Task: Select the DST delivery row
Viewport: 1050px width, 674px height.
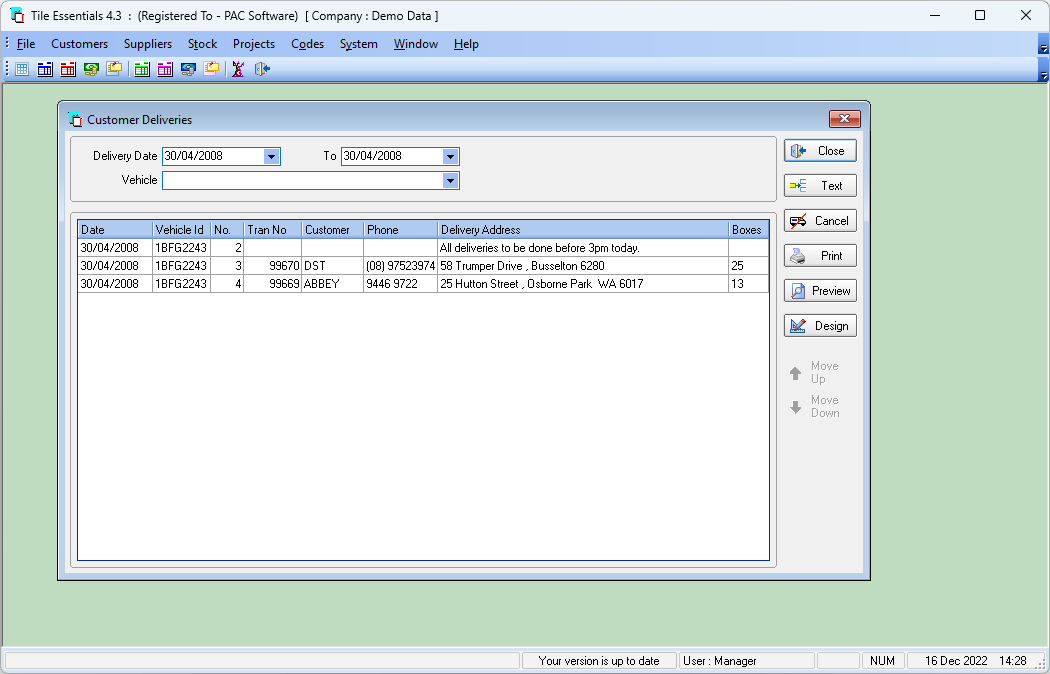Action: click(423, 266)
